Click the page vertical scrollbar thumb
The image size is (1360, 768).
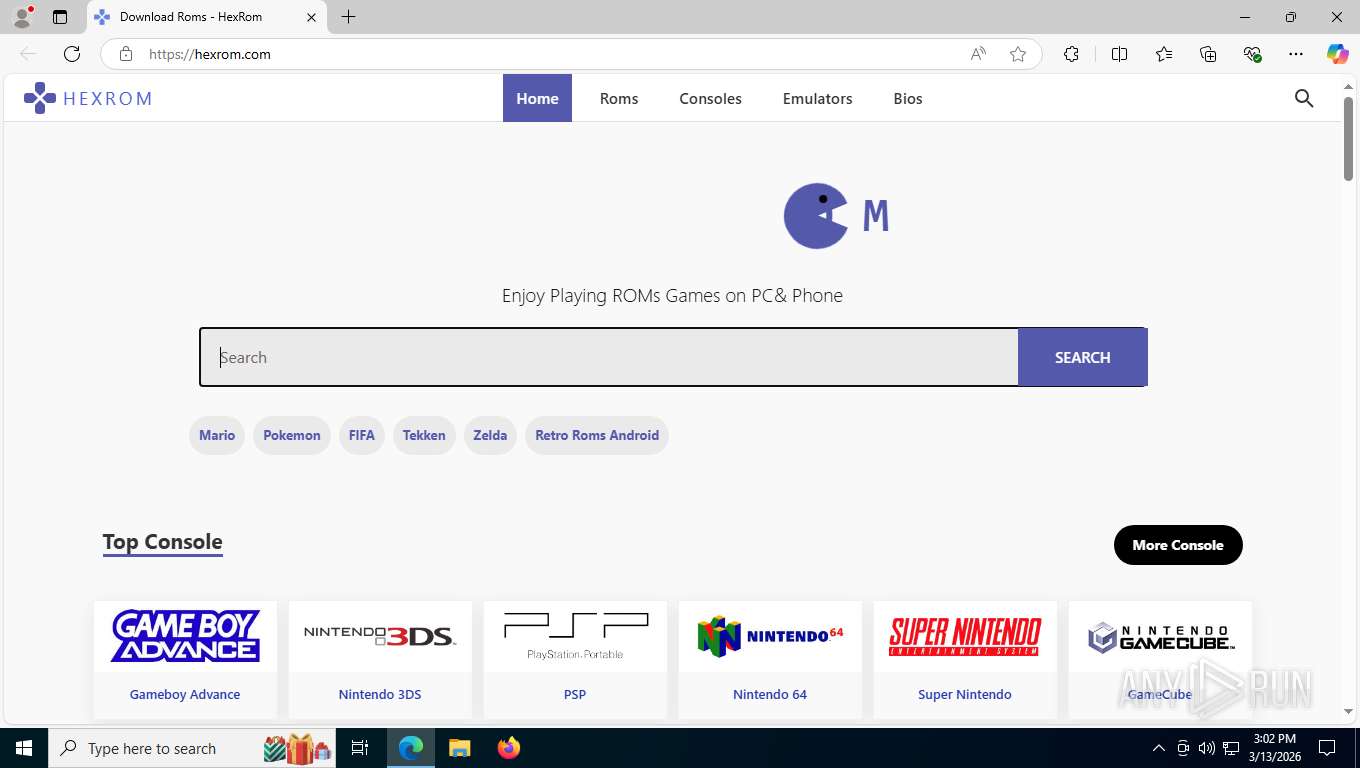[x=1348, y=137]
